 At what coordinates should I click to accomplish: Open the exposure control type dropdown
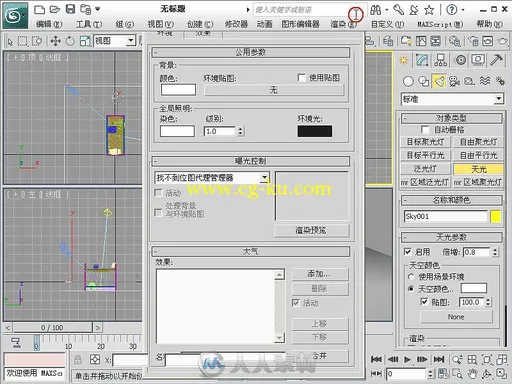[264, 177]
